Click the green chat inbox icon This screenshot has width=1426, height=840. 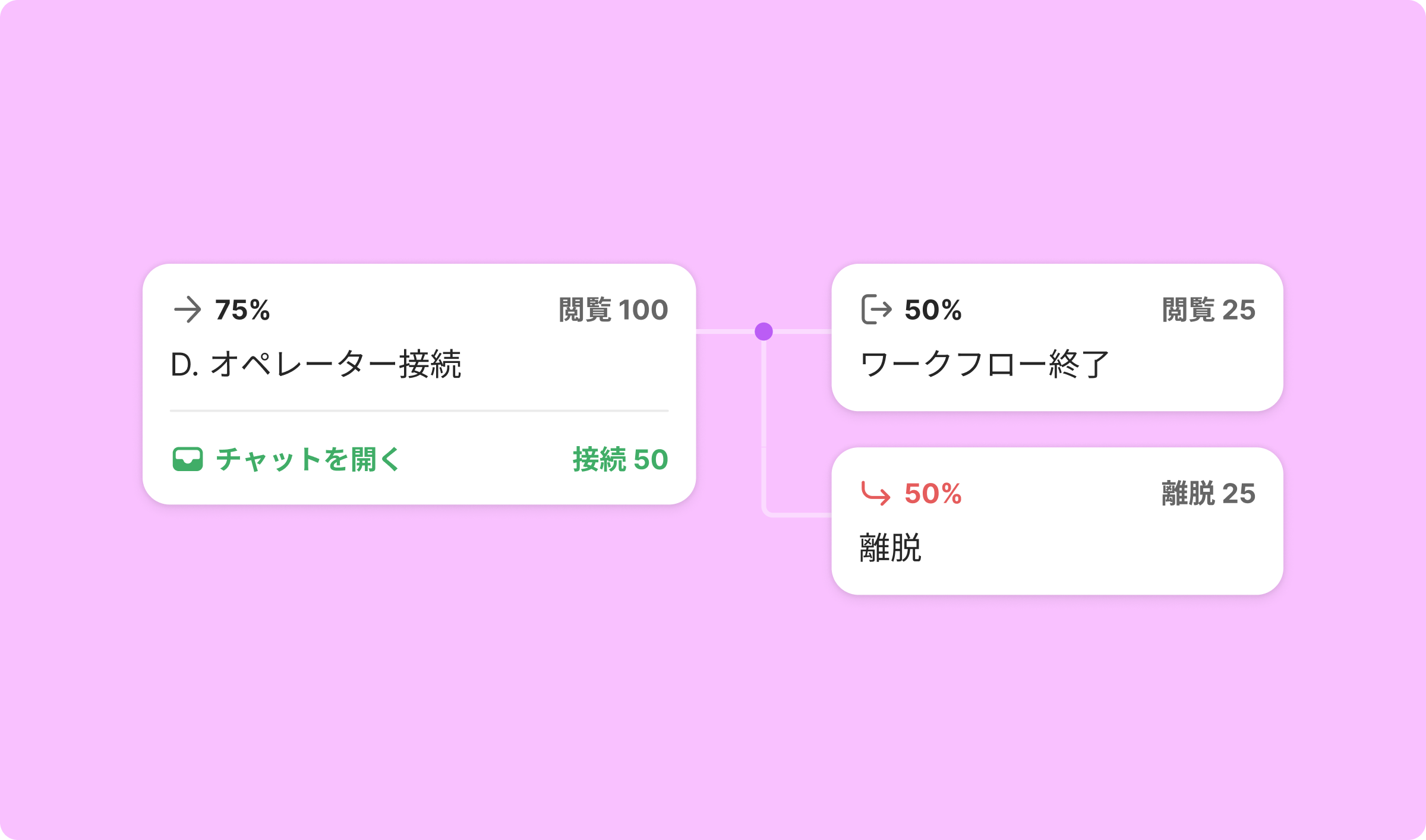[x=187, y=459]
